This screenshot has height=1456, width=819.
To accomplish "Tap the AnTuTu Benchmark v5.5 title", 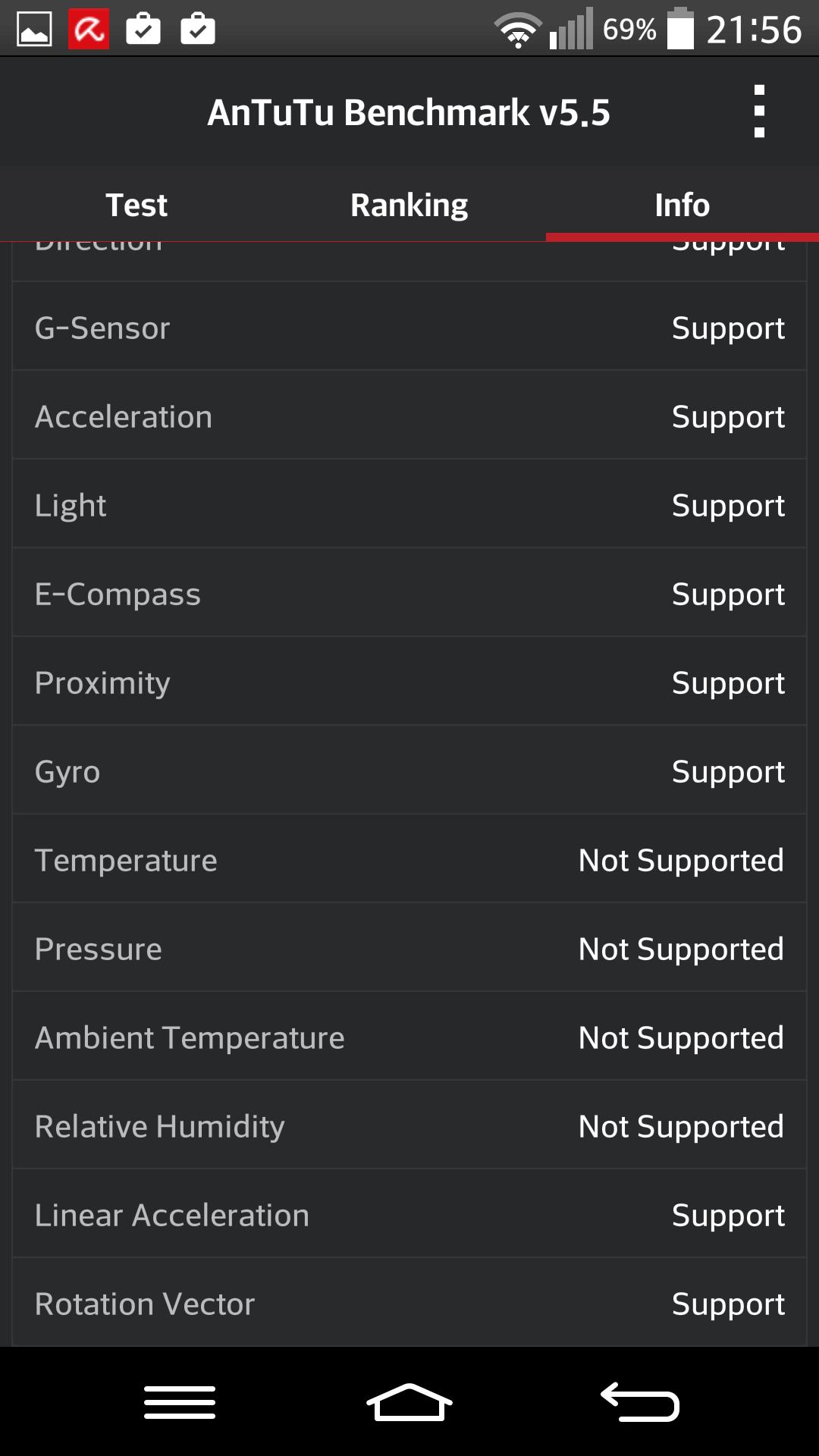I will 409,112.
